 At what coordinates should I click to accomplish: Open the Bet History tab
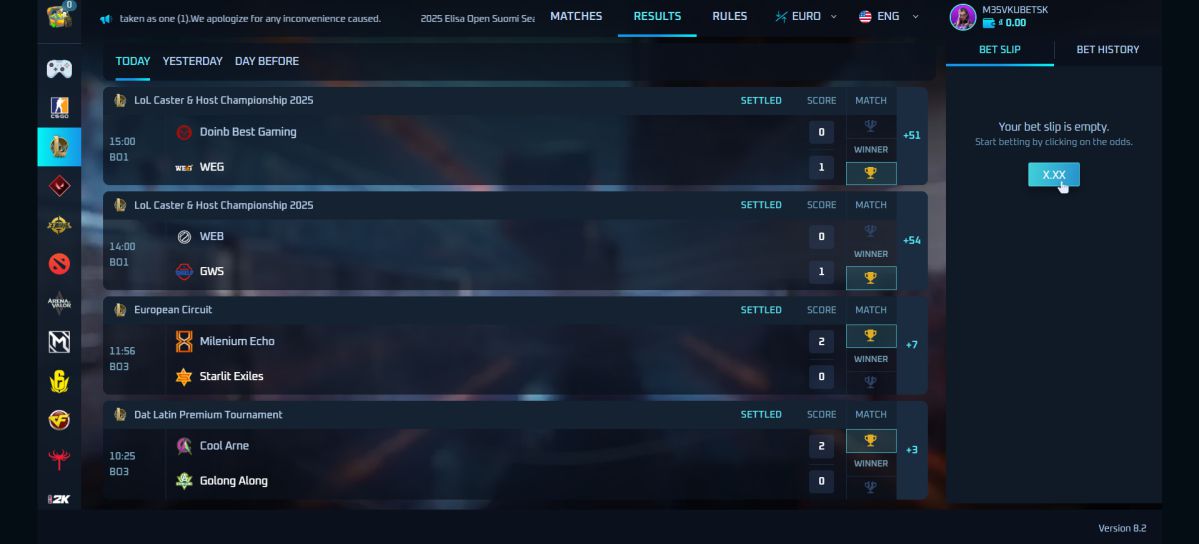pos(1107,50)
